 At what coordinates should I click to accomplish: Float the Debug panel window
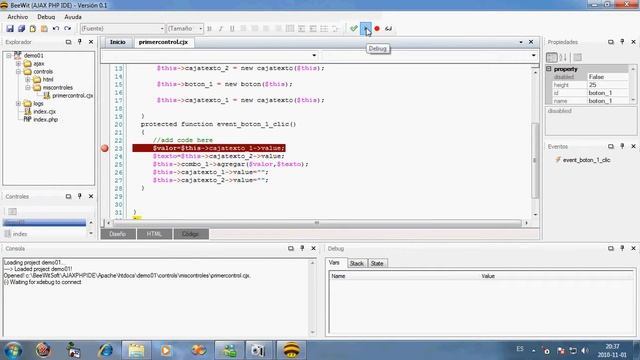[611, 248]
